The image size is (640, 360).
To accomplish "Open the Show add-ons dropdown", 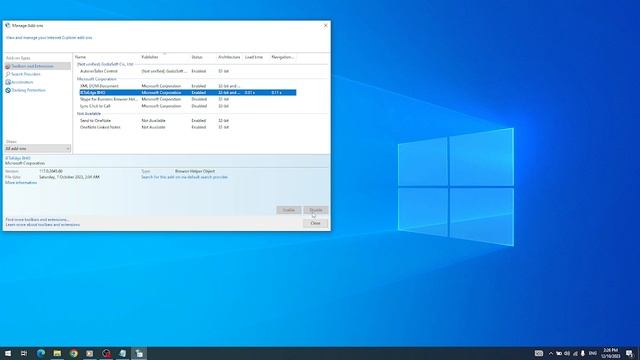I will pos(38,149).
